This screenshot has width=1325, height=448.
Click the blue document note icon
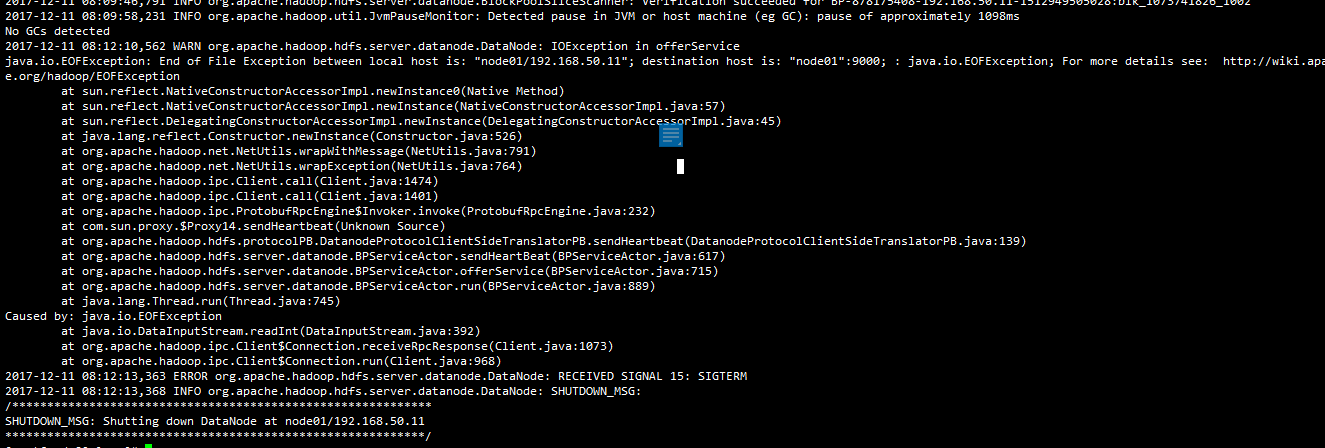670,136
